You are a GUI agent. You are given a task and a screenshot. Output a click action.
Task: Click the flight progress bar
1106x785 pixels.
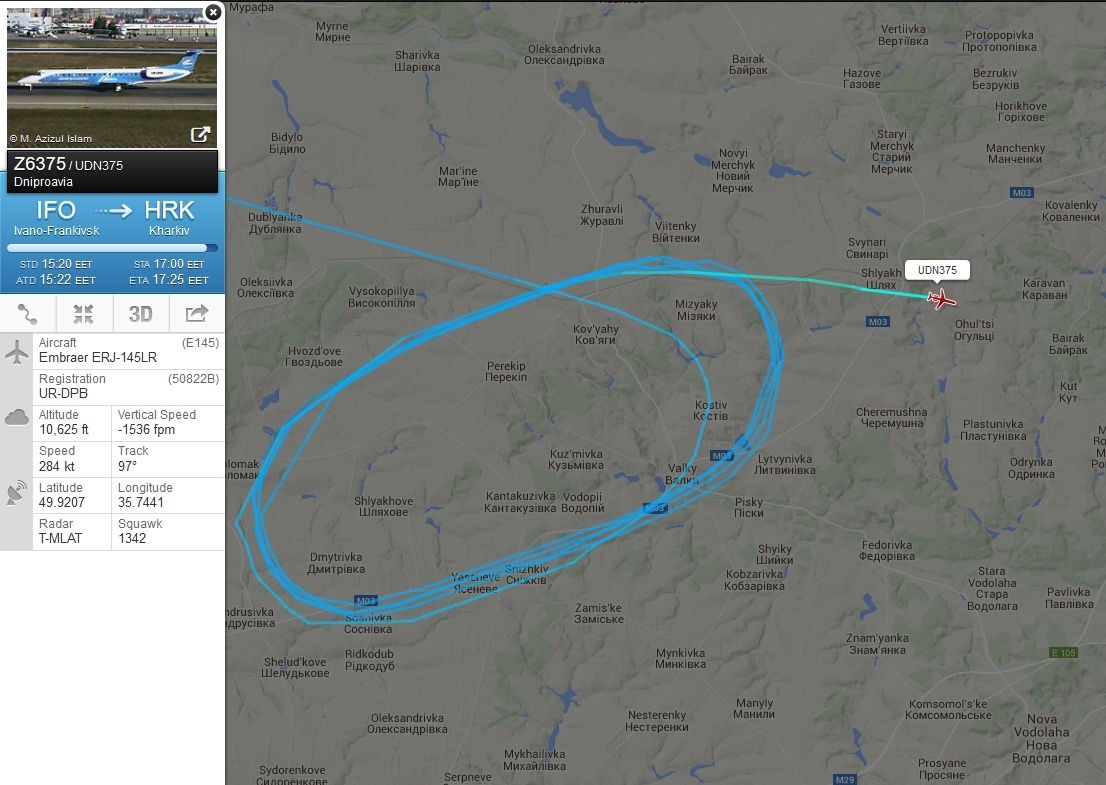coord(112,248)
